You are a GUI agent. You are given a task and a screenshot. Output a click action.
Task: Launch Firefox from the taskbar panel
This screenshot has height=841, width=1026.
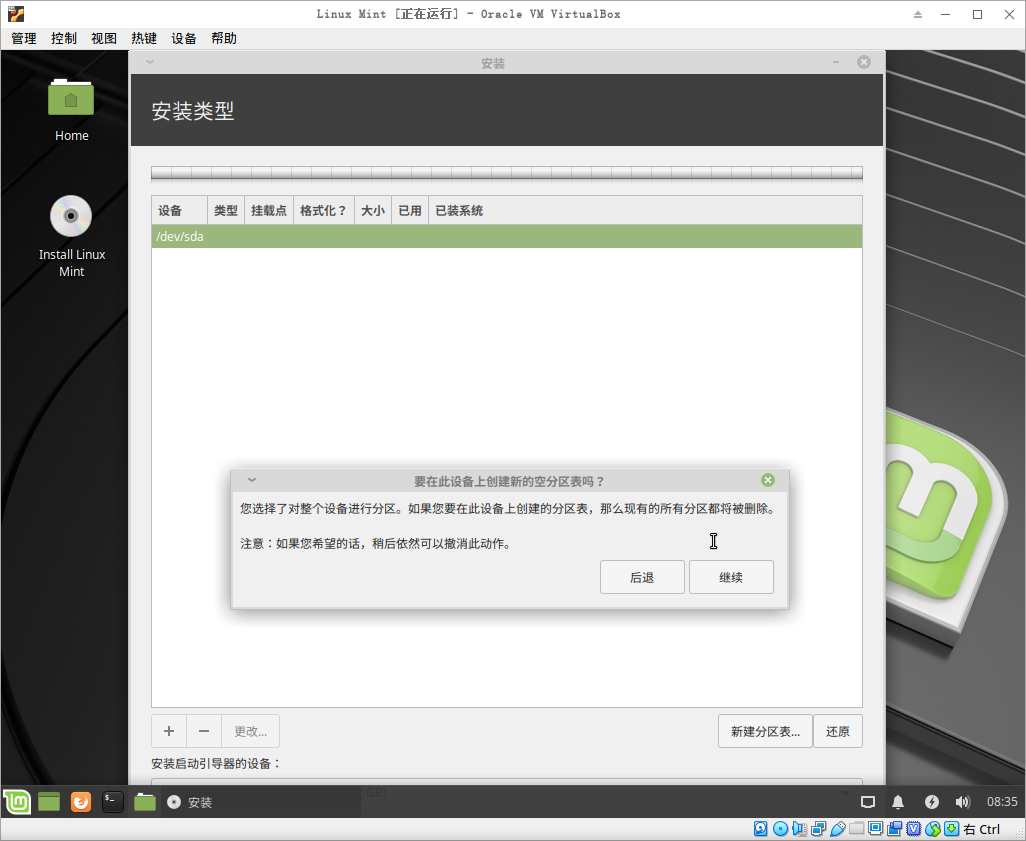81,801
